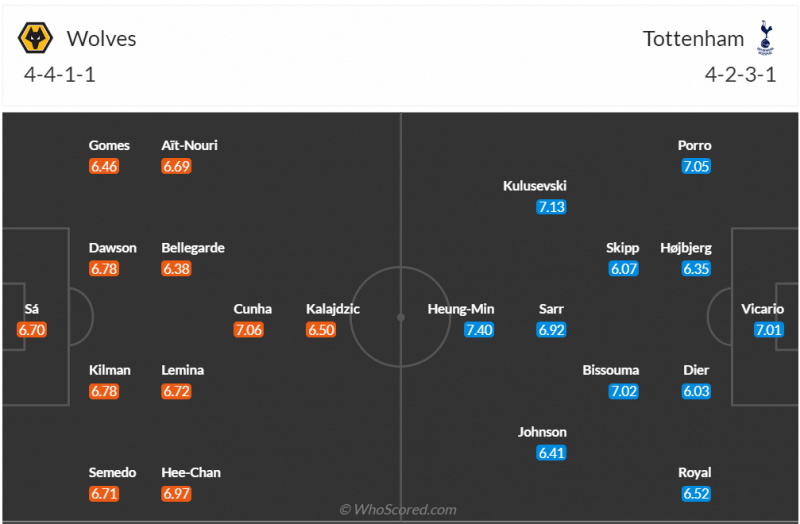Select player Royal on the pitch
This screenshot has height=524, width=800.
click(695, 472)
